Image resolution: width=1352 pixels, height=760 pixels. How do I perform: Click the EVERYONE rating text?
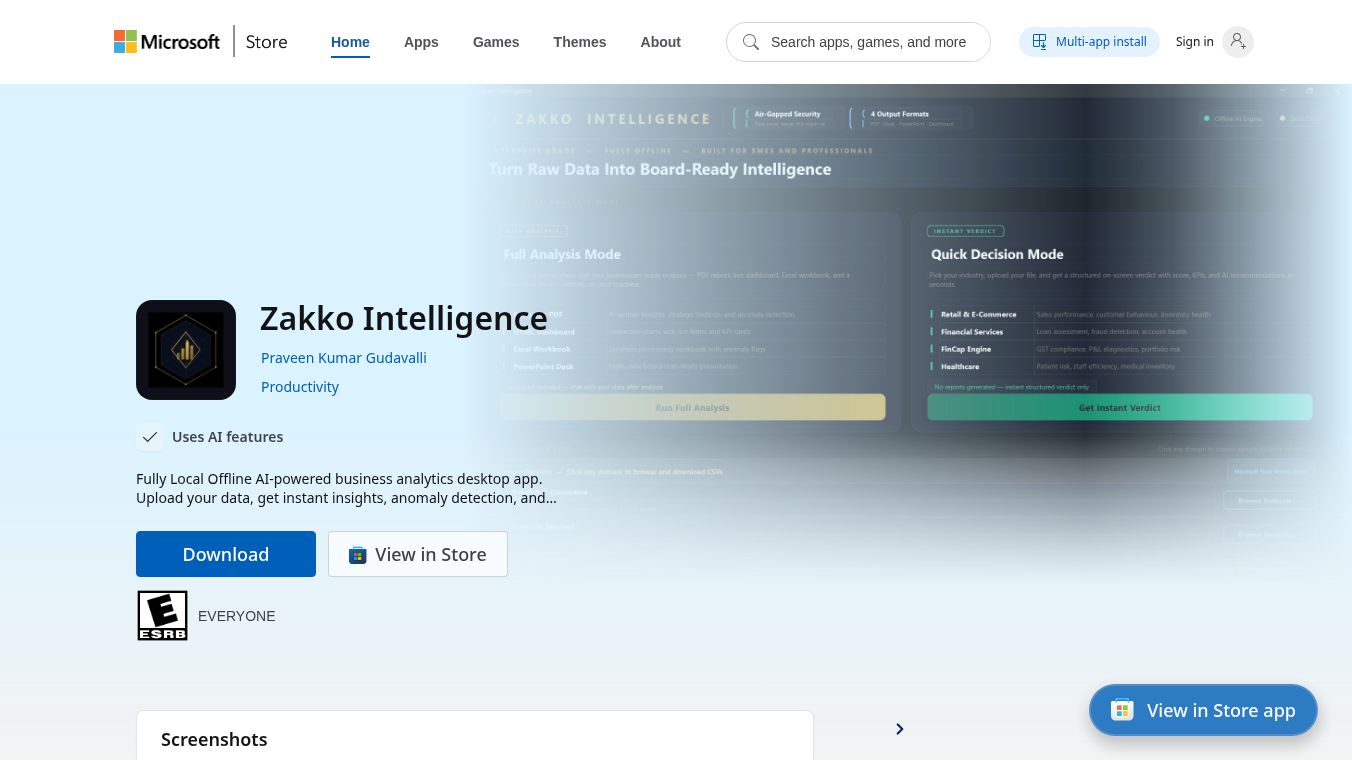[237, 616]
